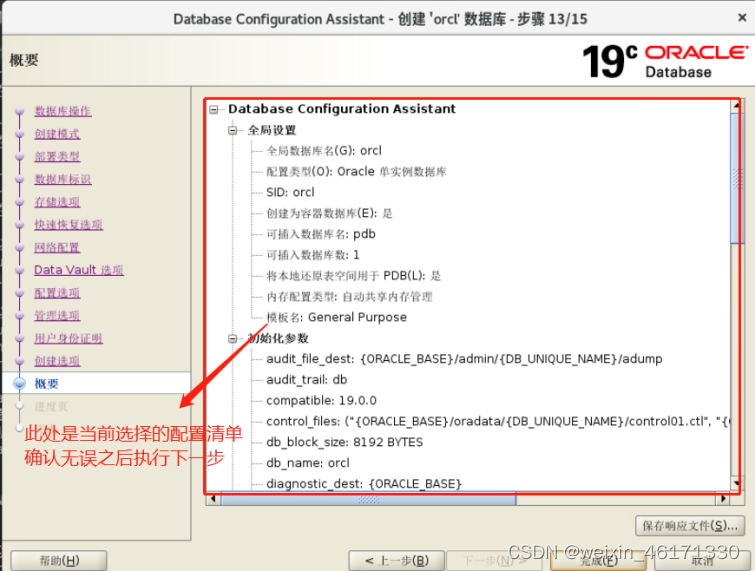Select the db_name: orcl row
This screenshot has width=755, height=571.
click(x=308, y=463)
